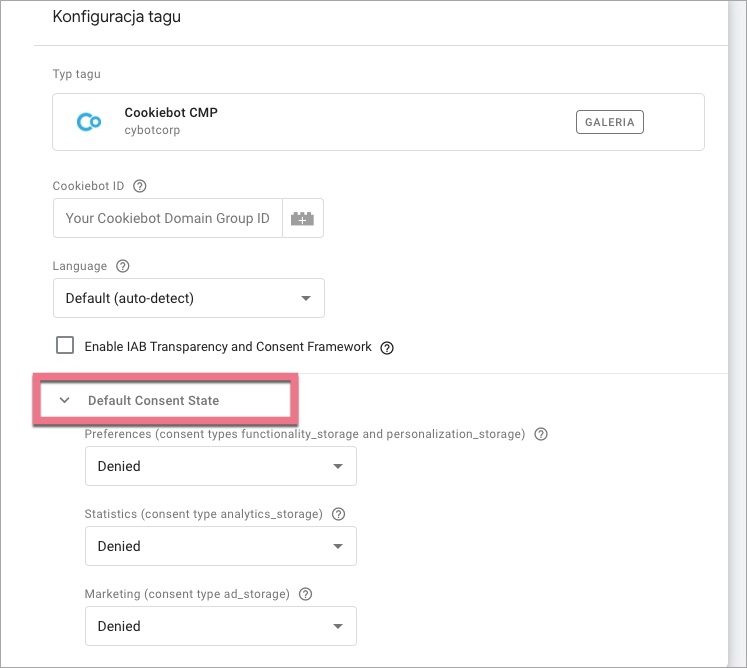The image size is (747, 668).
Task: Change Statistics consent from Denied
Action: [x=220, y=546]
